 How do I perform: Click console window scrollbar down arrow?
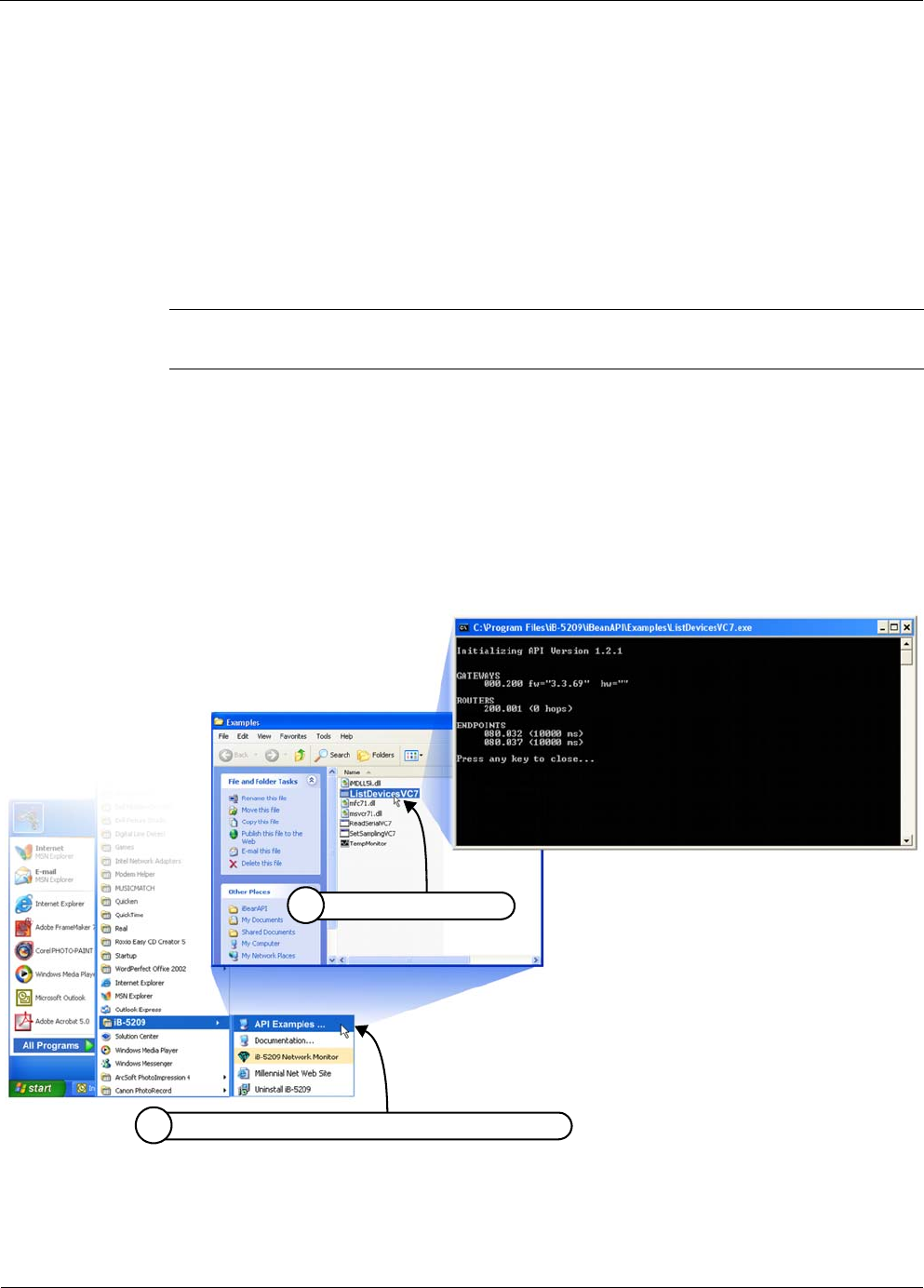coord(907,840)
